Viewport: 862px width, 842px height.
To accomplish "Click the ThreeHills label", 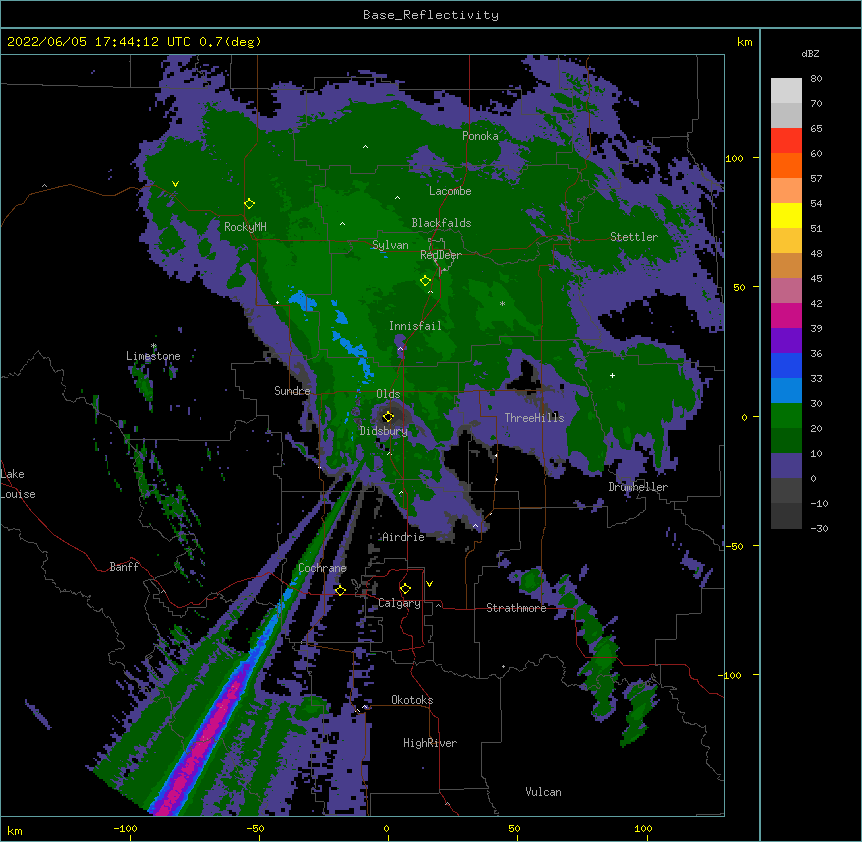I will (x=534, y=418).
